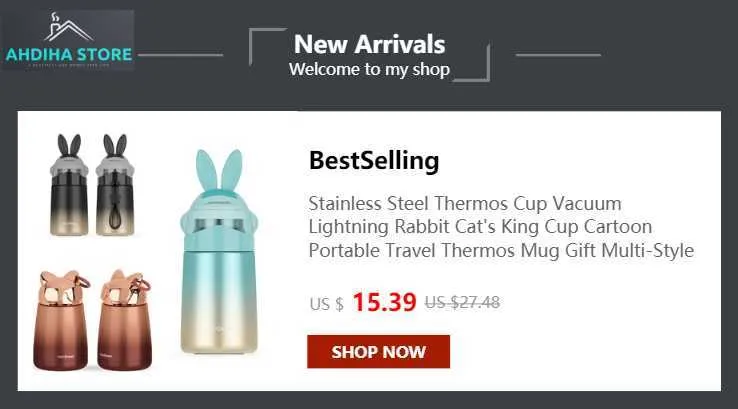Viewport: 738px width, 409px height.
Task: Click the divider line right of New Arrivals
Action: coord(558,55)
